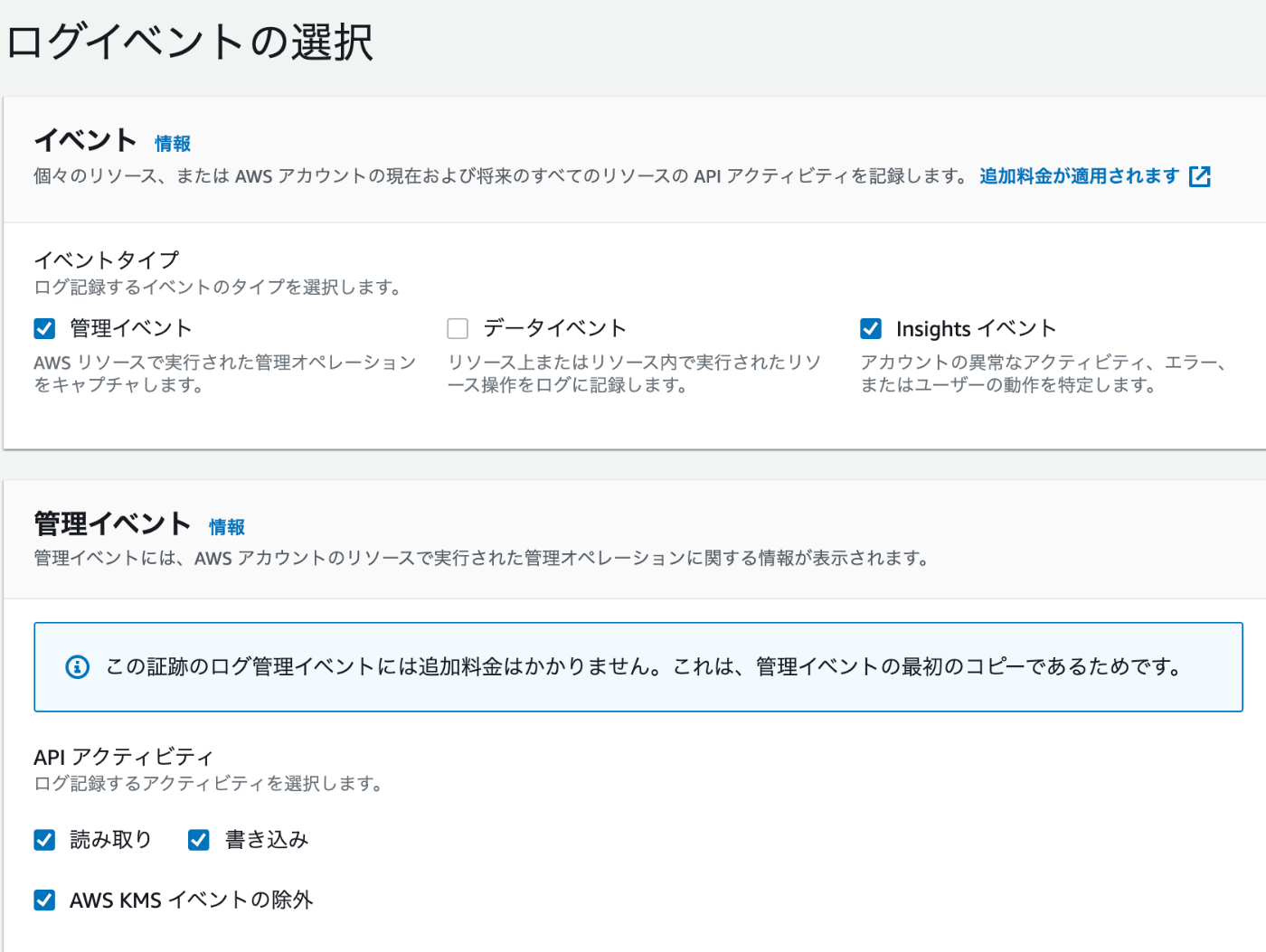Image resolution: width=1266 pixels, height=952 pixels.
Task: Click the ログ記録するアクティビティを選択します text
Action: tap(209, 784)
